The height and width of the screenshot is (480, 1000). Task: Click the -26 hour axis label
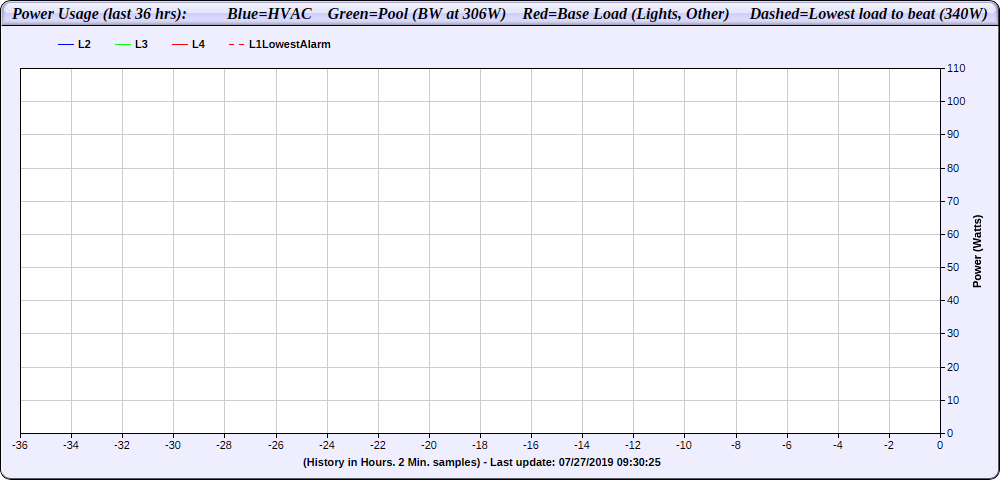coord(276,445)
